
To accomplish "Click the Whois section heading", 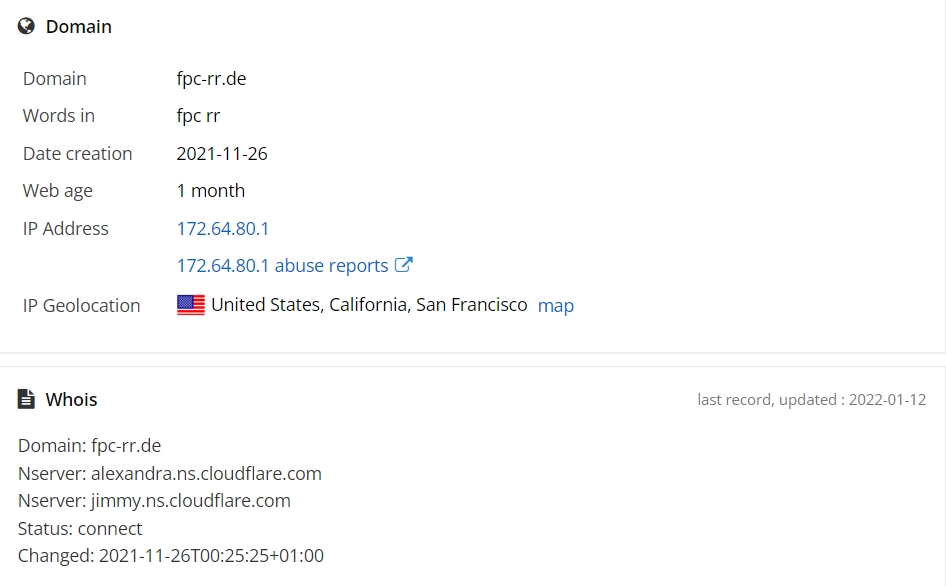I will coord(71,400).
